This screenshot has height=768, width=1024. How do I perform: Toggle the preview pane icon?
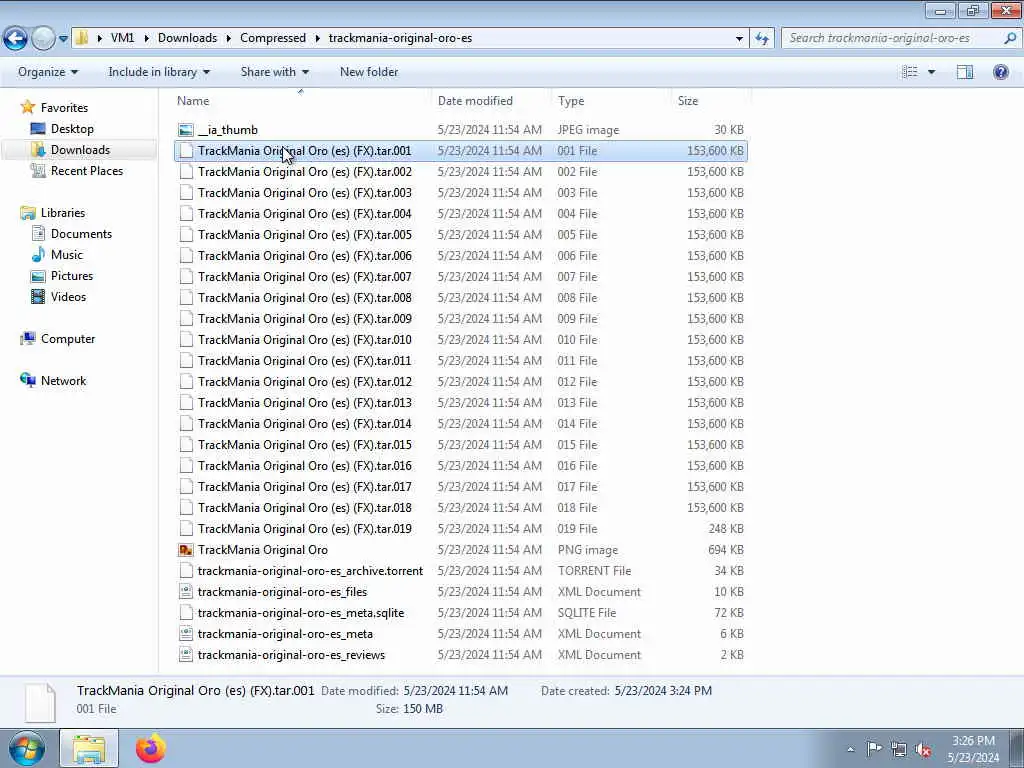point(965,72)
